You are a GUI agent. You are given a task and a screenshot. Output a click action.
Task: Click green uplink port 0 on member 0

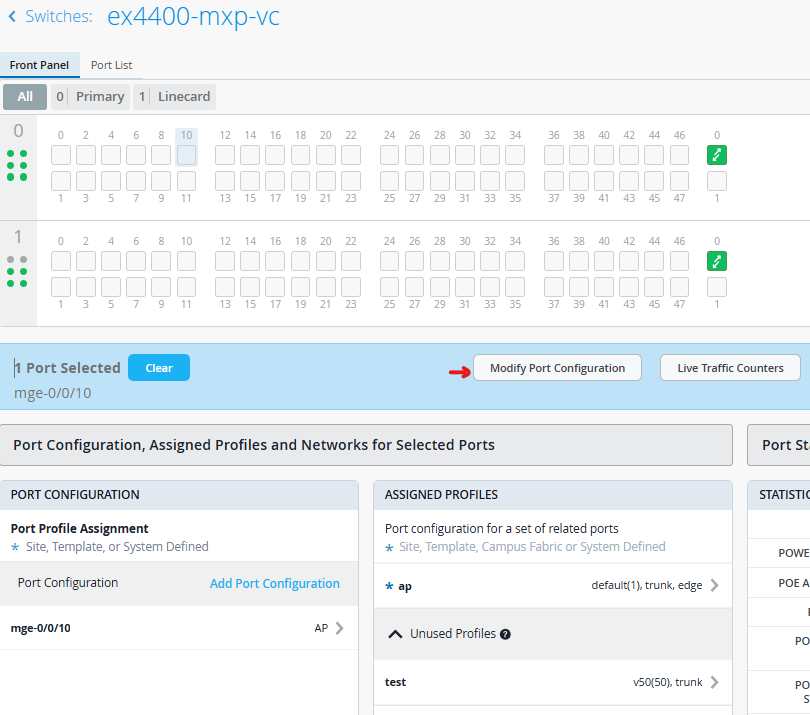click(717, 155)
